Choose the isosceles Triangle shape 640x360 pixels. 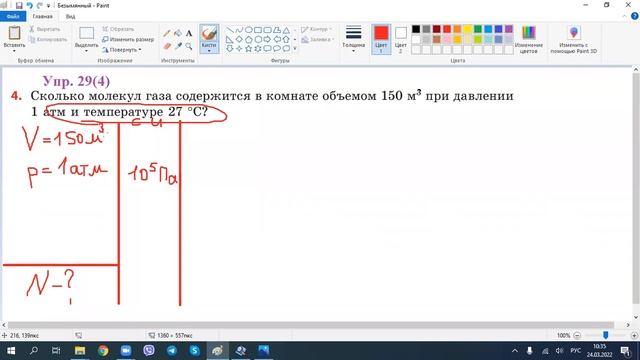coord(286,30)
